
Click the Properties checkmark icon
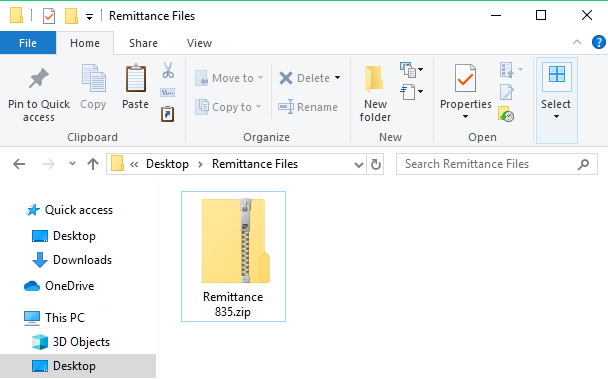(465, 78)
